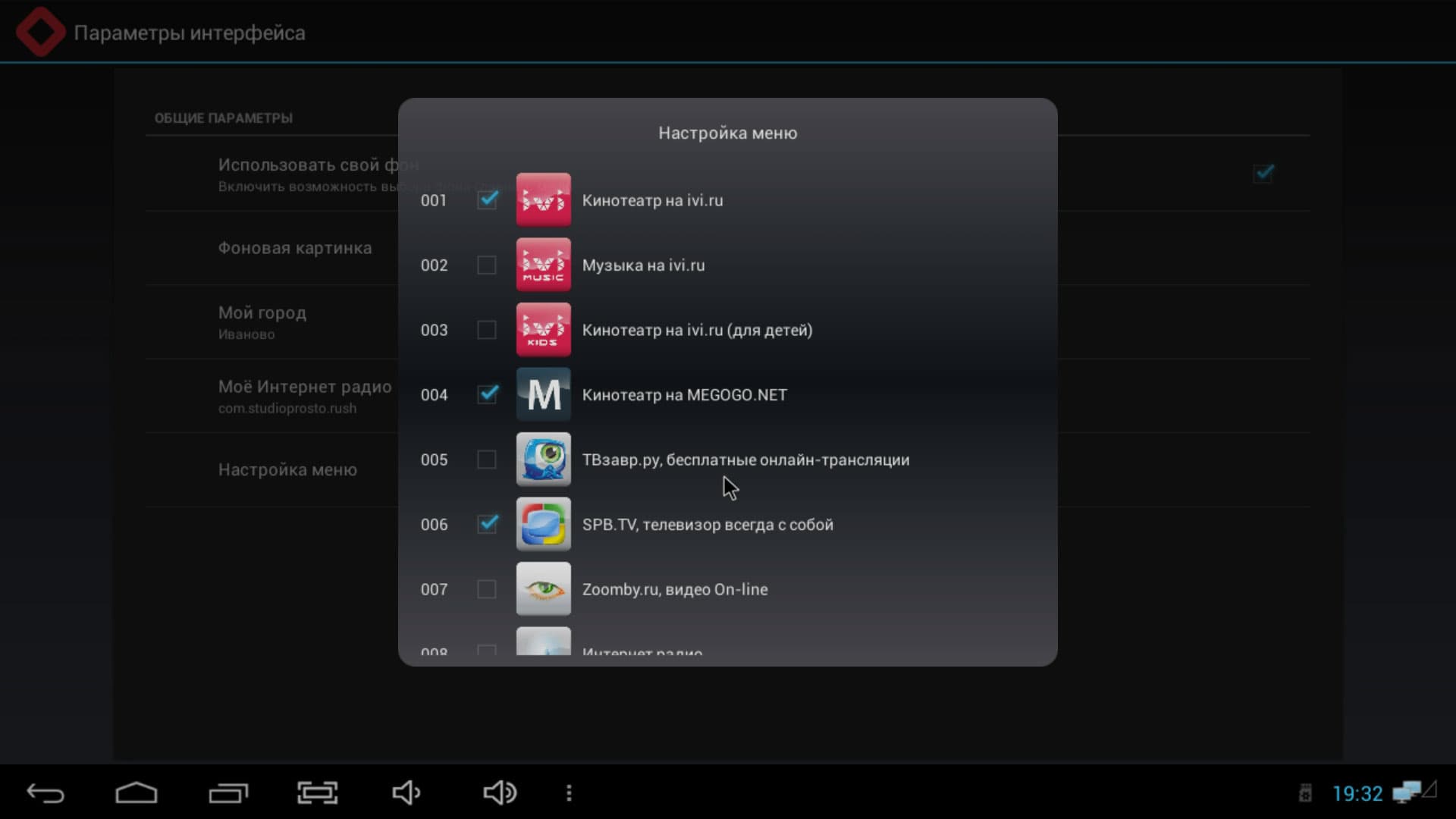The height and width of the screenshot is (819, 1456).
Task: Disable checkbox for 006 SPB.TV
Action: pos(487,524)
